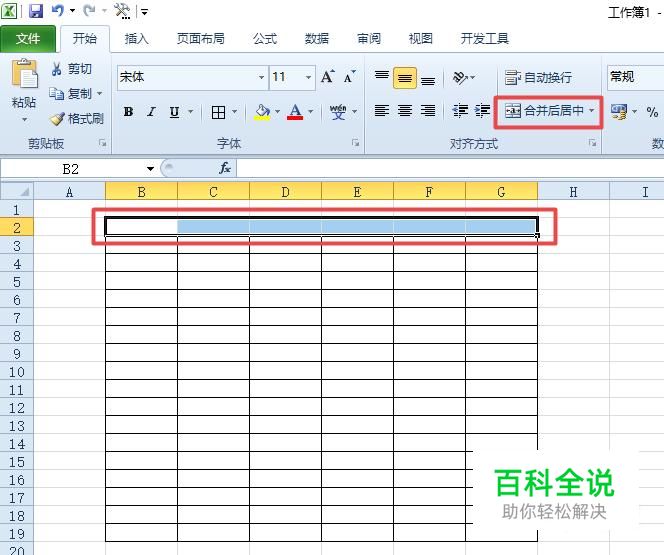This screenshot has height=555, width=664.
Task: Click the Increase Indent icon
Action: pos(482,111)
